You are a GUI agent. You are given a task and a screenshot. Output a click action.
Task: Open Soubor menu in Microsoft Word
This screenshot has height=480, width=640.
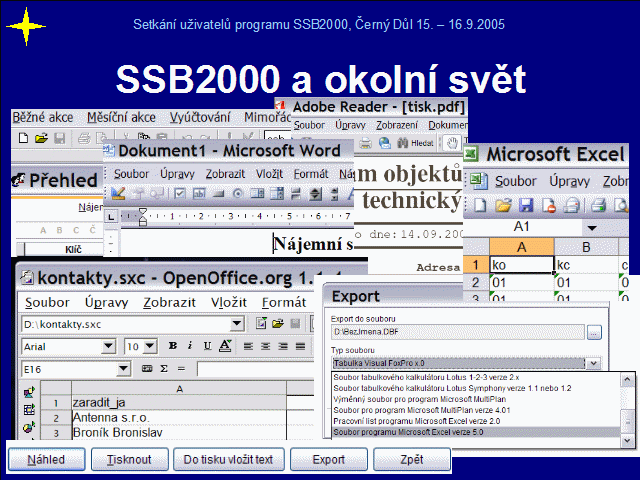point(131,174)
